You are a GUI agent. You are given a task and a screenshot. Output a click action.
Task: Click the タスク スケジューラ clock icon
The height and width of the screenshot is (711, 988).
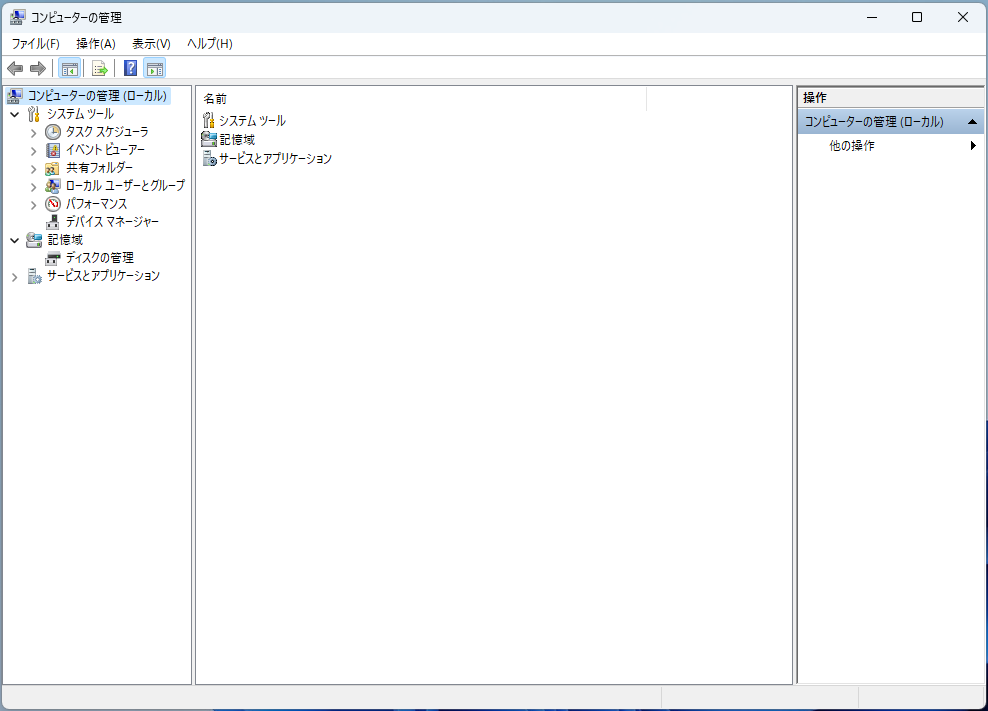pyautogui.click(x=53, y=132)
